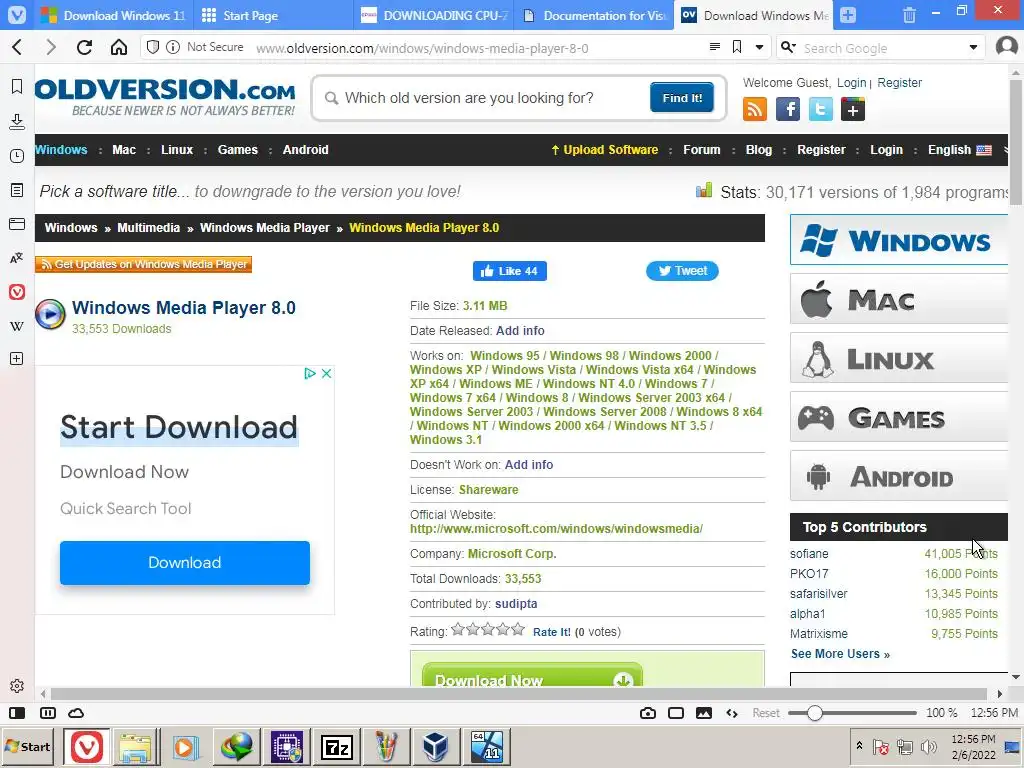Open See More Users link
The height and width of the screenshot is (768, 1024).
tap(840, 654)
